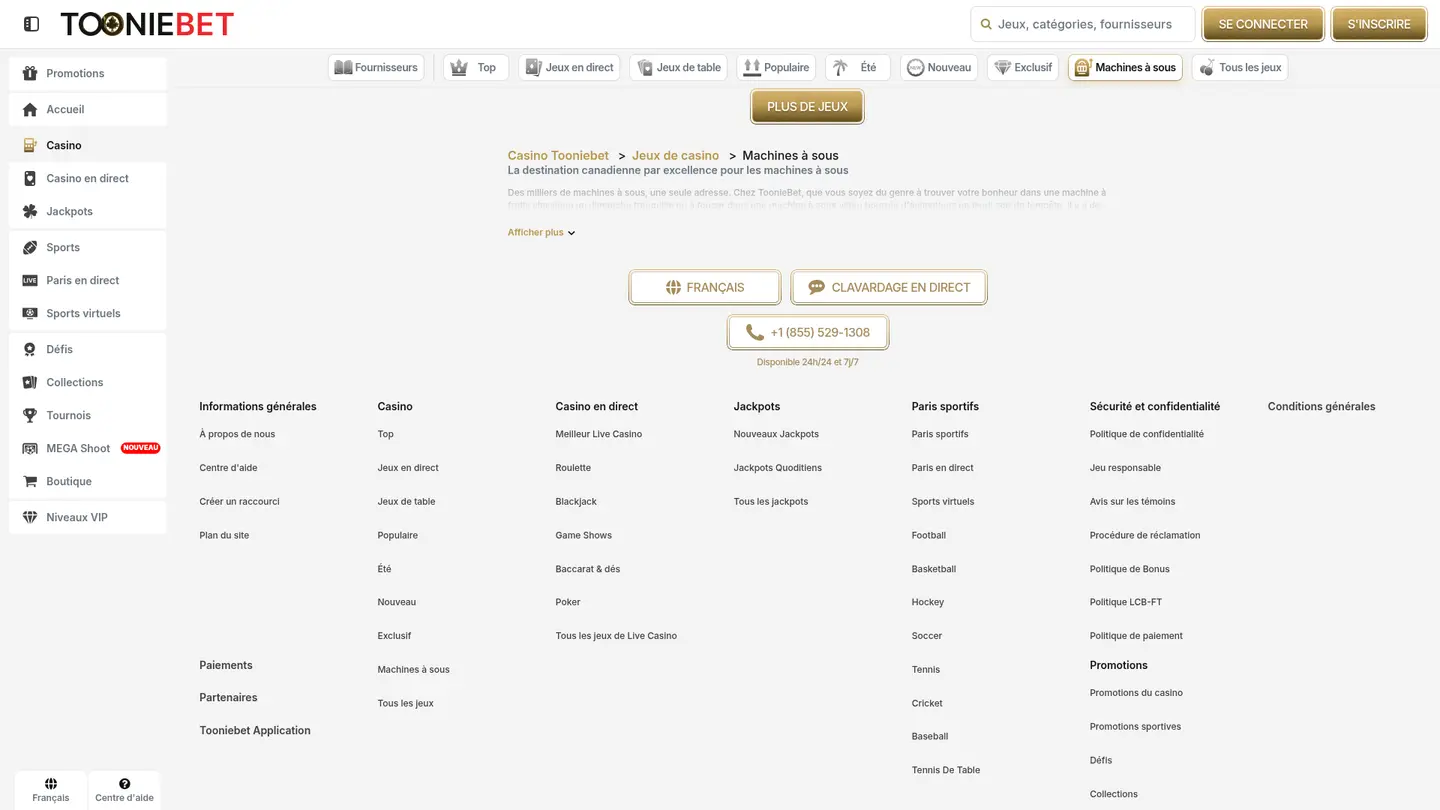Open Jackpots via the clover icon
The width and height of the screenshot is (1440, 810).
pos(30,211)
